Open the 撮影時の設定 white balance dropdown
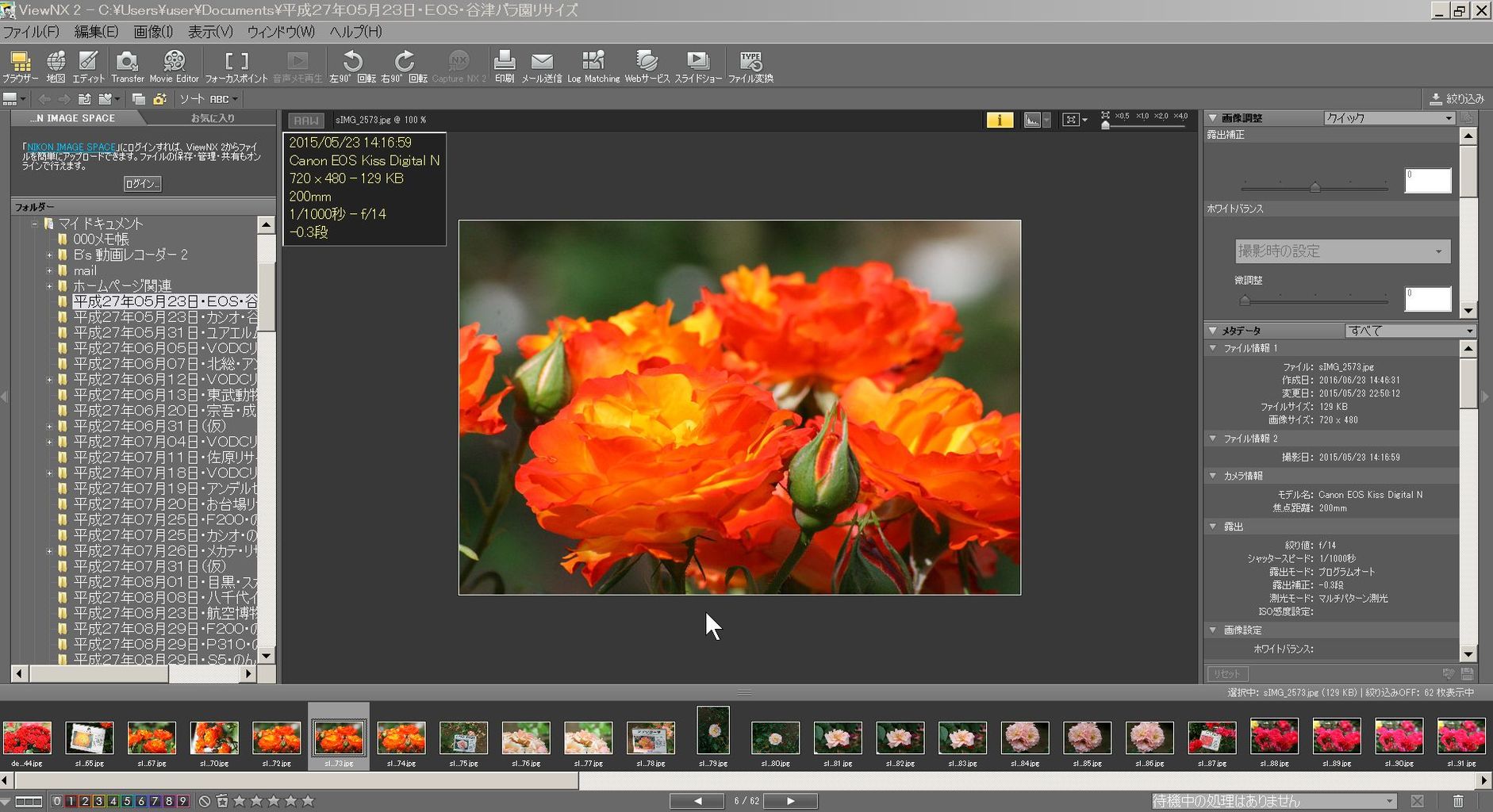The image size is (1493, 812). tap(1342, 251)
